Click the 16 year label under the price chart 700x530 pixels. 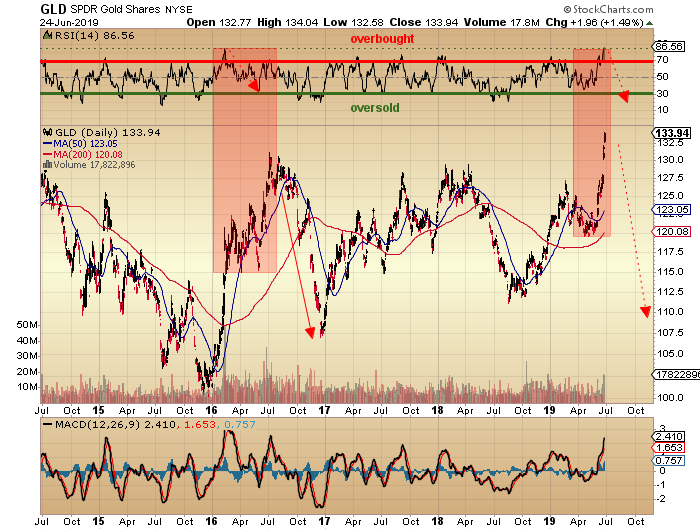211,410
